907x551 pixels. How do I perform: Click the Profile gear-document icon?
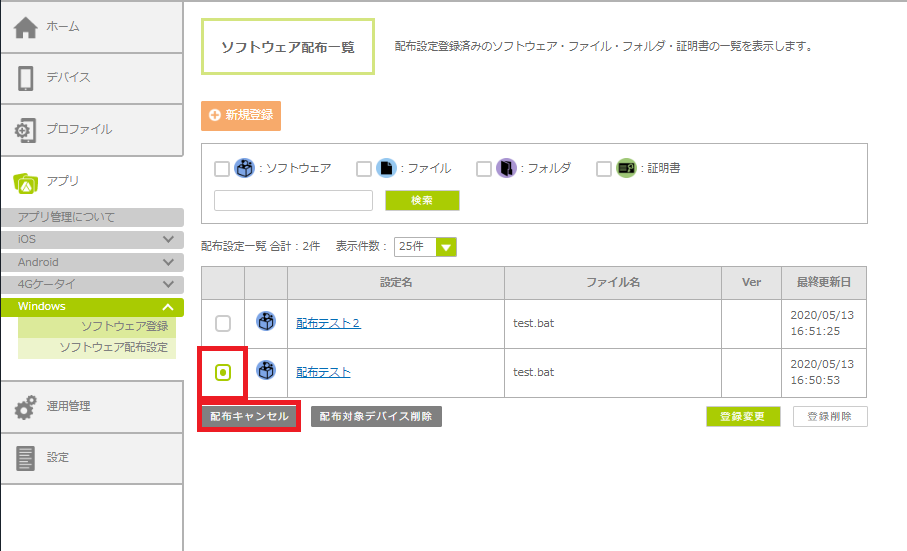click(x=26, y=130)
